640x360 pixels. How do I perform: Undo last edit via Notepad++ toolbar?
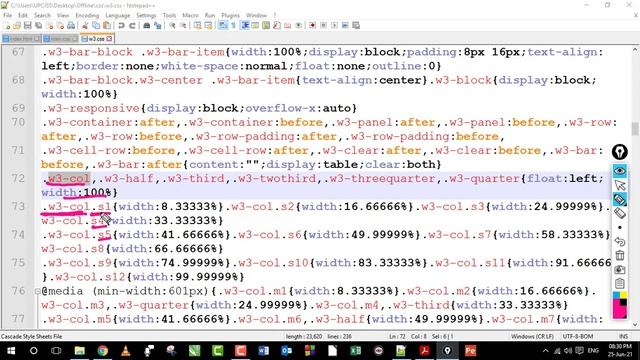pos(121,25)
